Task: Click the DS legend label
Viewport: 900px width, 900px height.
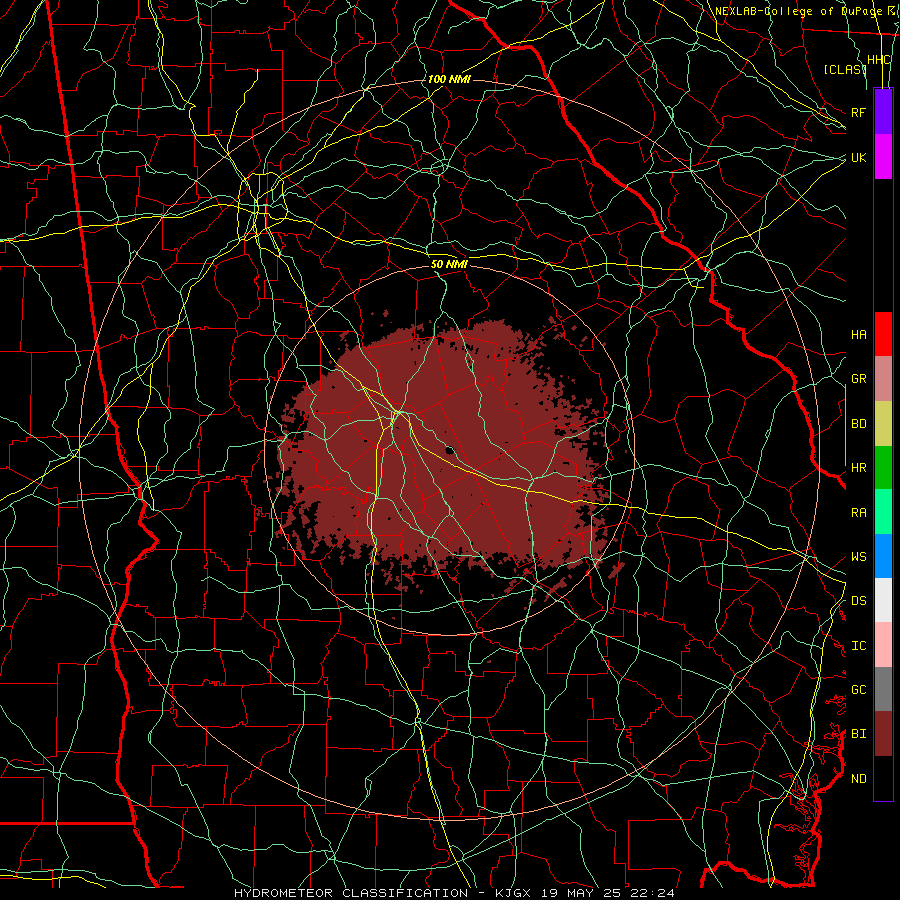Action: coord(858,600)
